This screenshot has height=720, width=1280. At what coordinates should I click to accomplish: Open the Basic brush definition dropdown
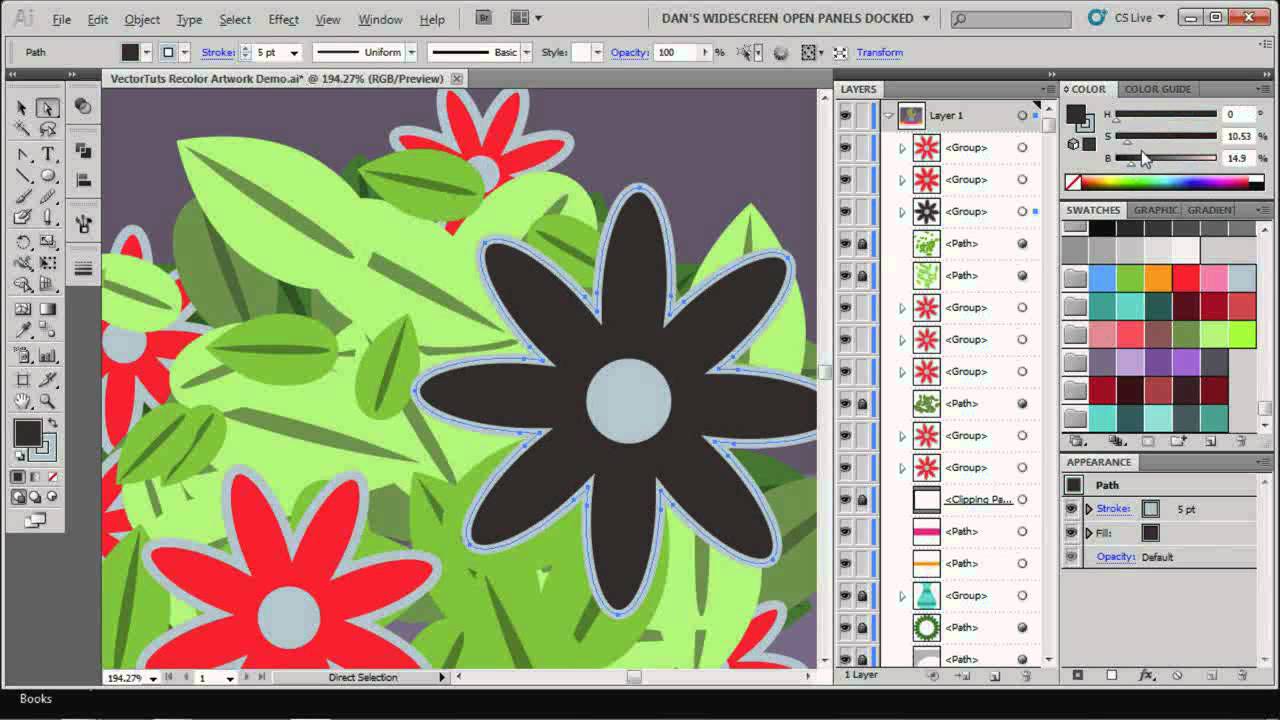click(527, 53)
